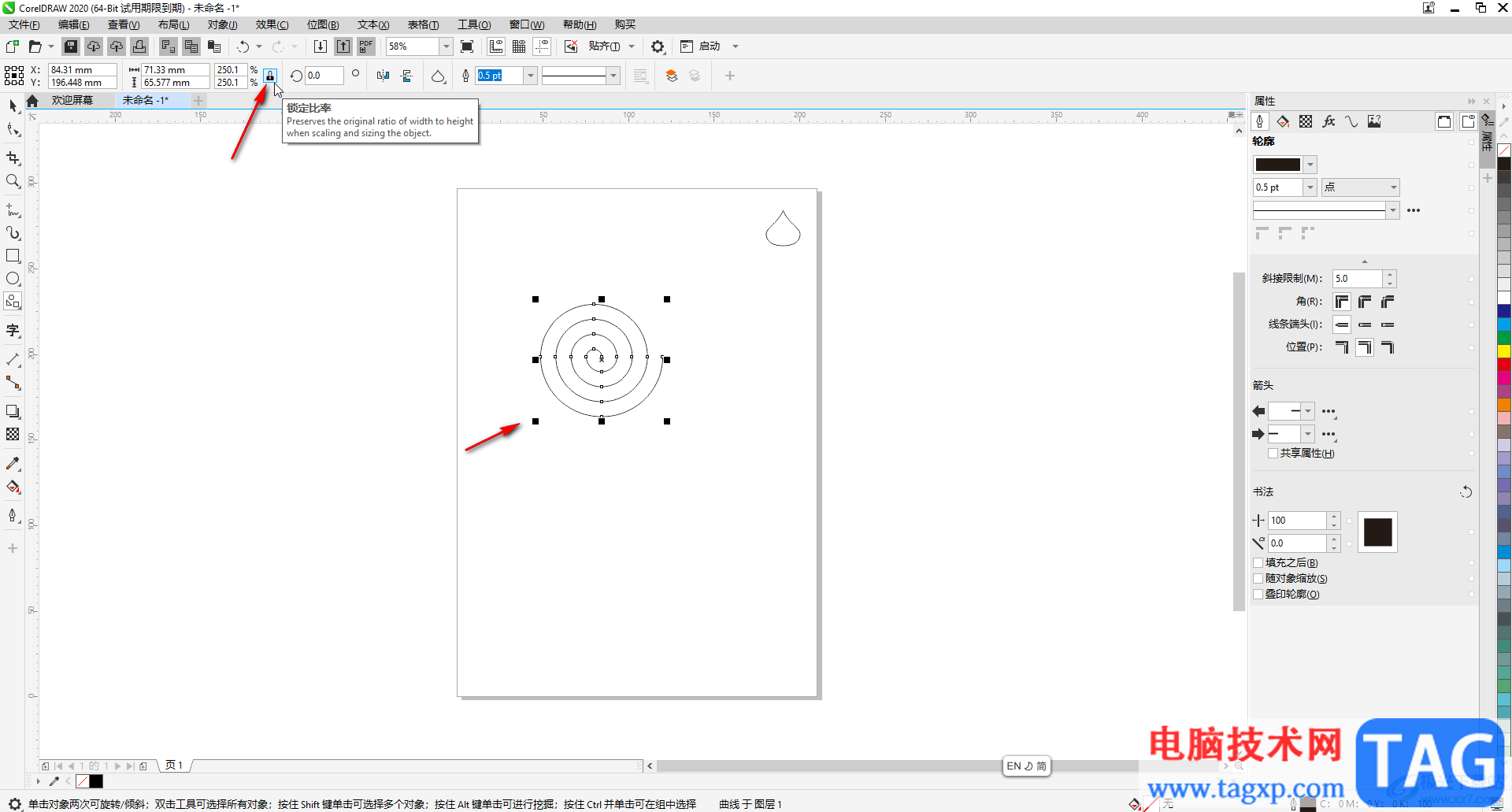Viewport: 1512px width, 812px height.
Task: Click the publish to PDF icon
Action: click(x=366, y=46)
